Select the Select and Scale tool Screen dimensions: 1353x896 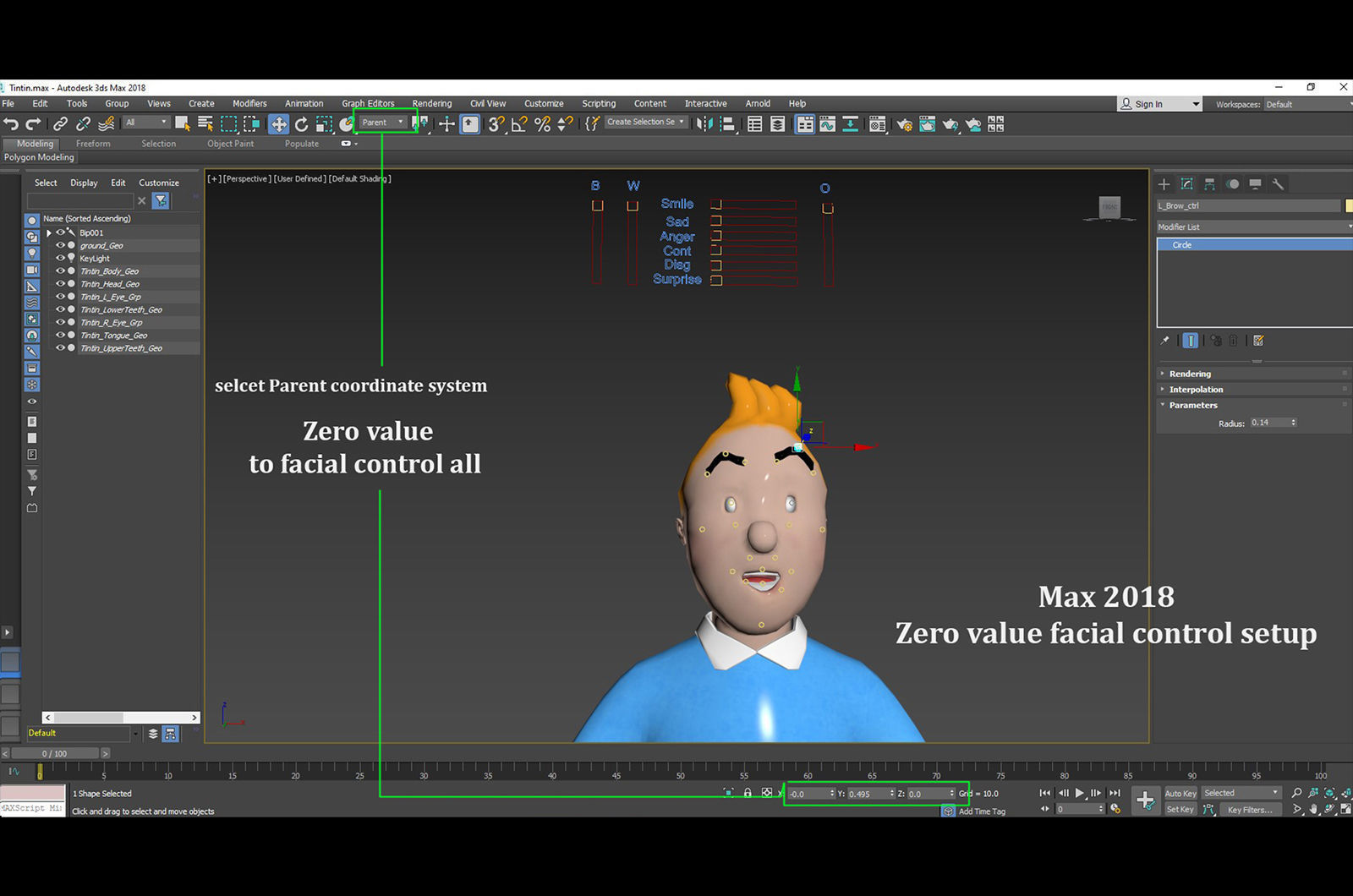coord(324,124)
